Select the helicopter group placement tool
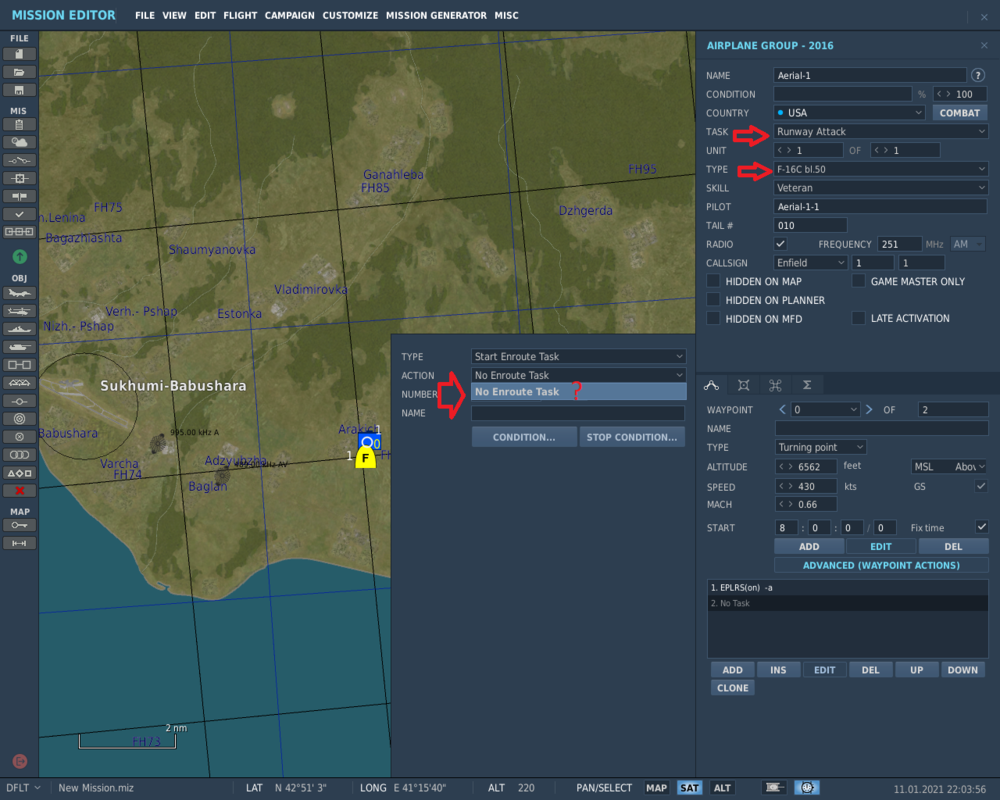Viewport: 1000px width, 800px height. tap(19, 311)
